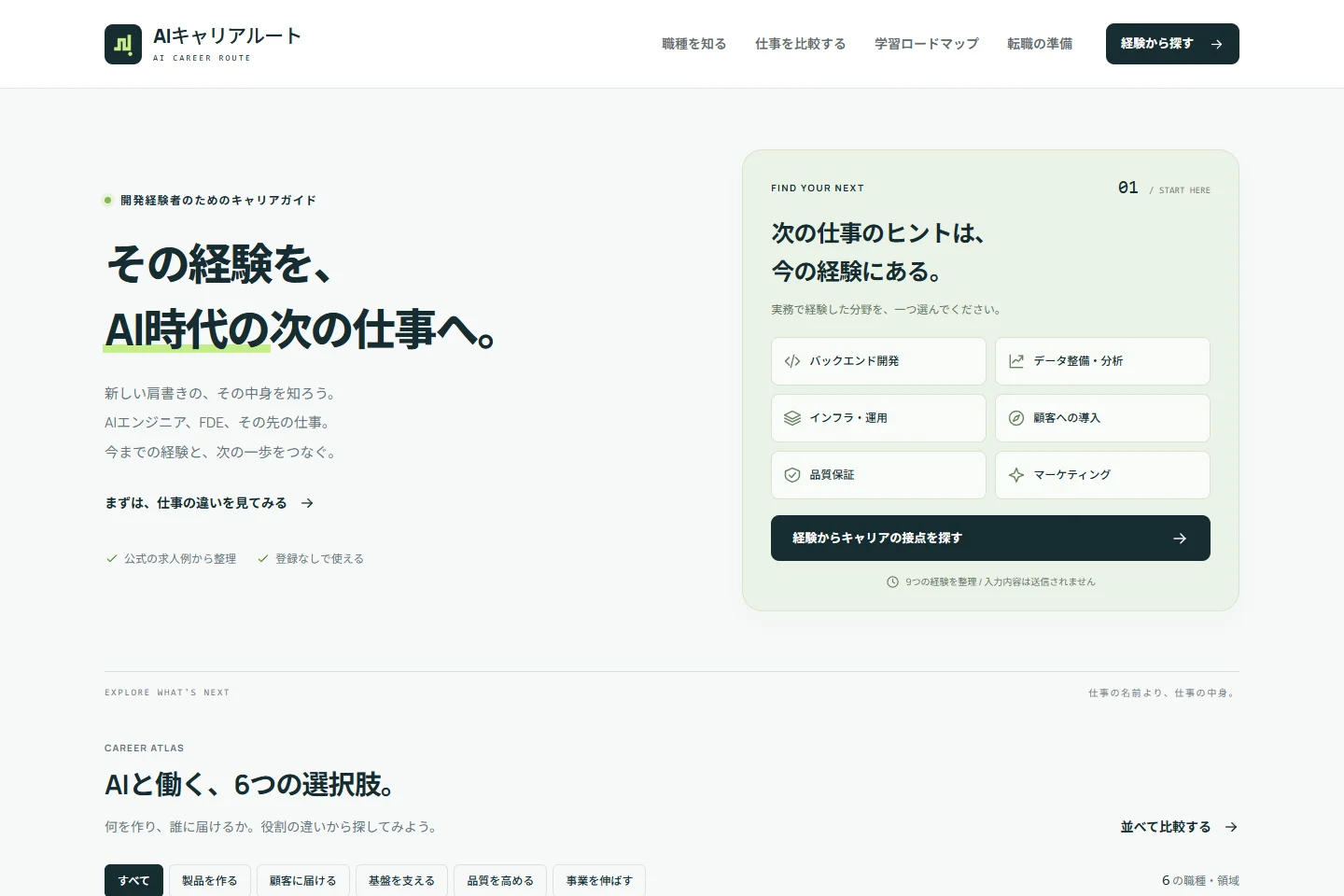Viewport: 1344px width, 896px height.
Task: Select the データ整備・分析 experience option
Action: click(1102, 361)
